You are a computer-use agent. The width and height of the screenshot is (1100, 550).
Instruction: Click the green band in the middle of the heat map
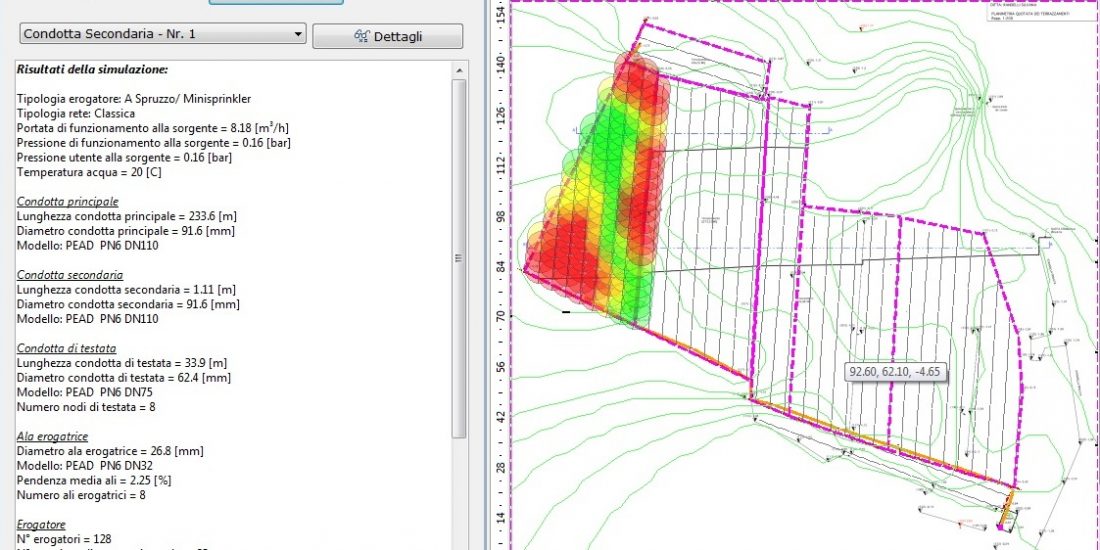point(610,200)
